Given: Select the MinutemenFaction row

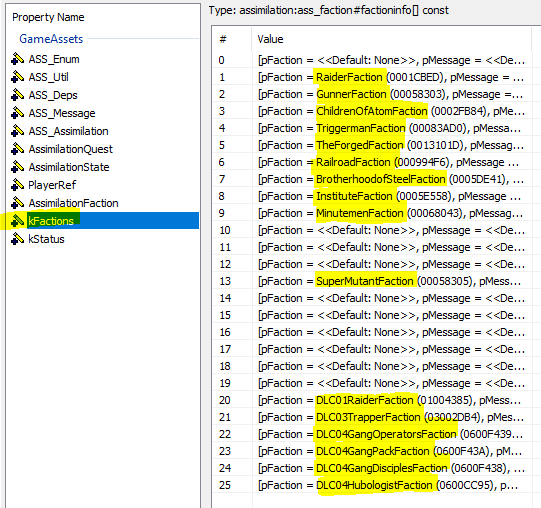Looking at the screenshot, I should [x=372, y=213].
